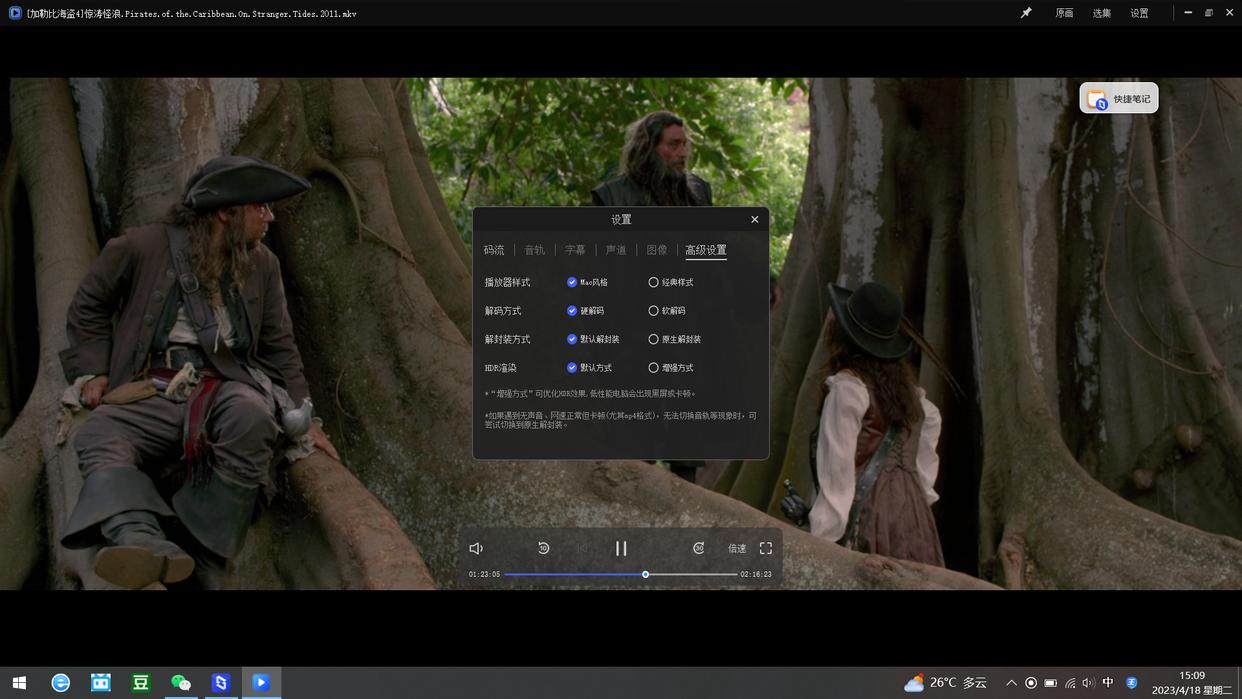Open the 倍速 playback speed menu

pos(737,548)
